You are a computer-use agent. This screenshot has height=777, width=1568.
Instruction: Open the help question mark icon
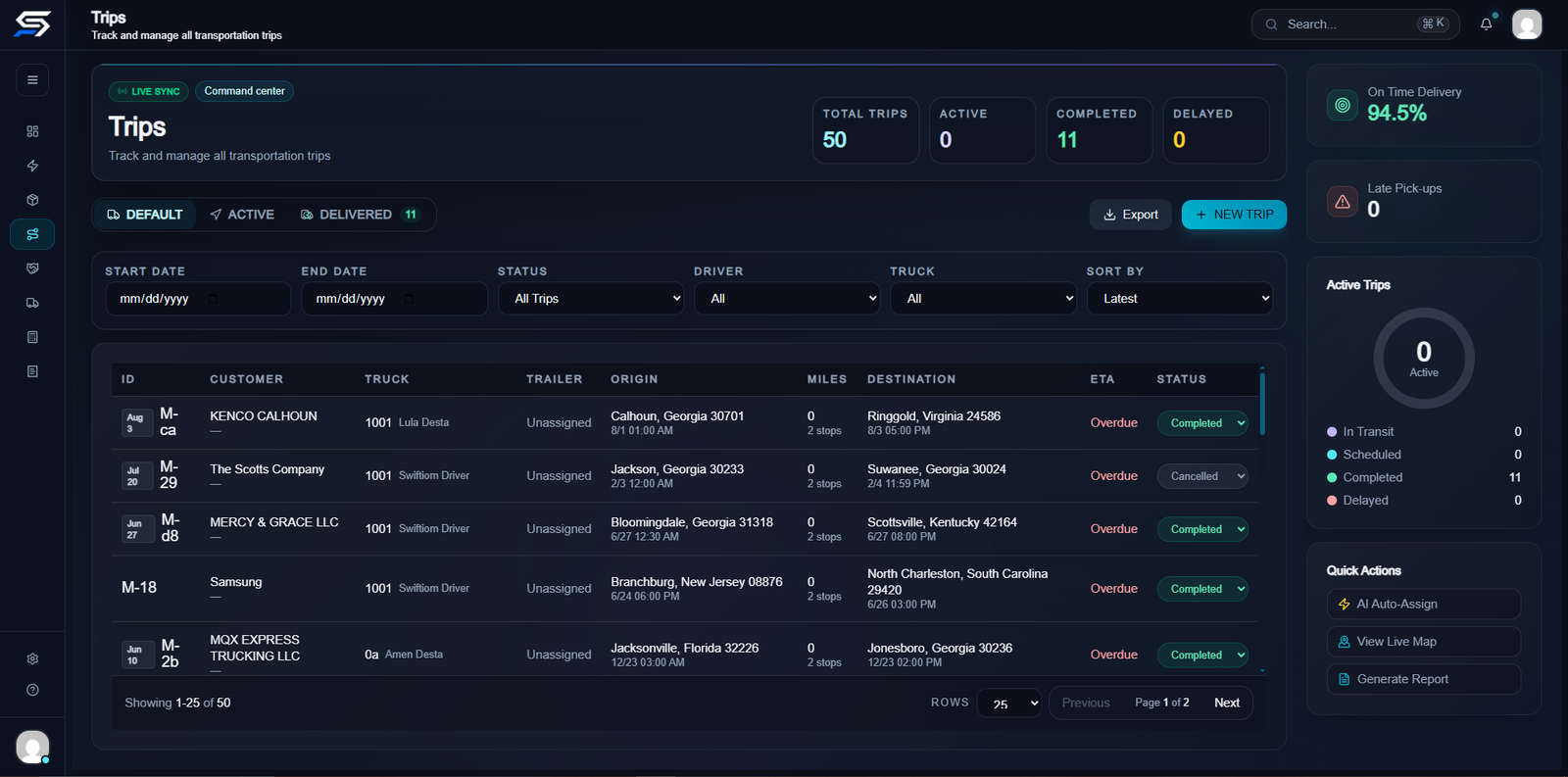tap(32, 690)
